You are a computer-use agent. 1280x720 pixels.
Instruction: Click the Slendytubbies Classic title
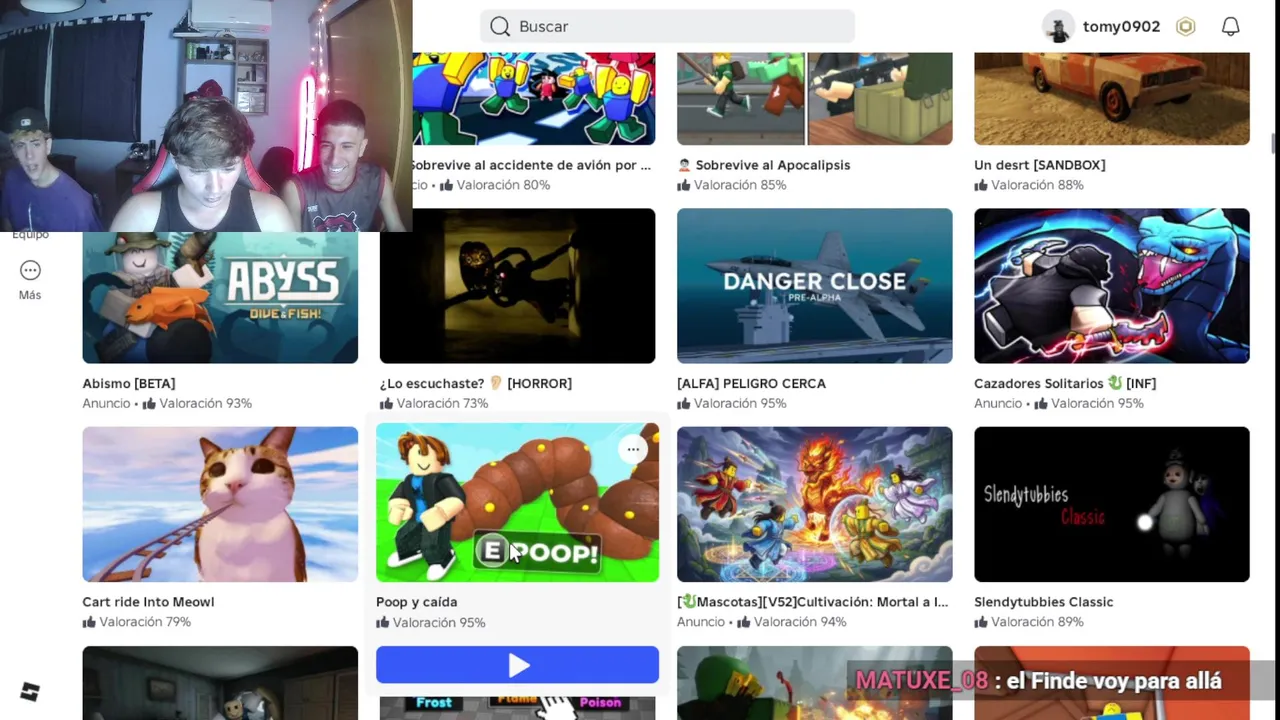tap(1044, 602)
